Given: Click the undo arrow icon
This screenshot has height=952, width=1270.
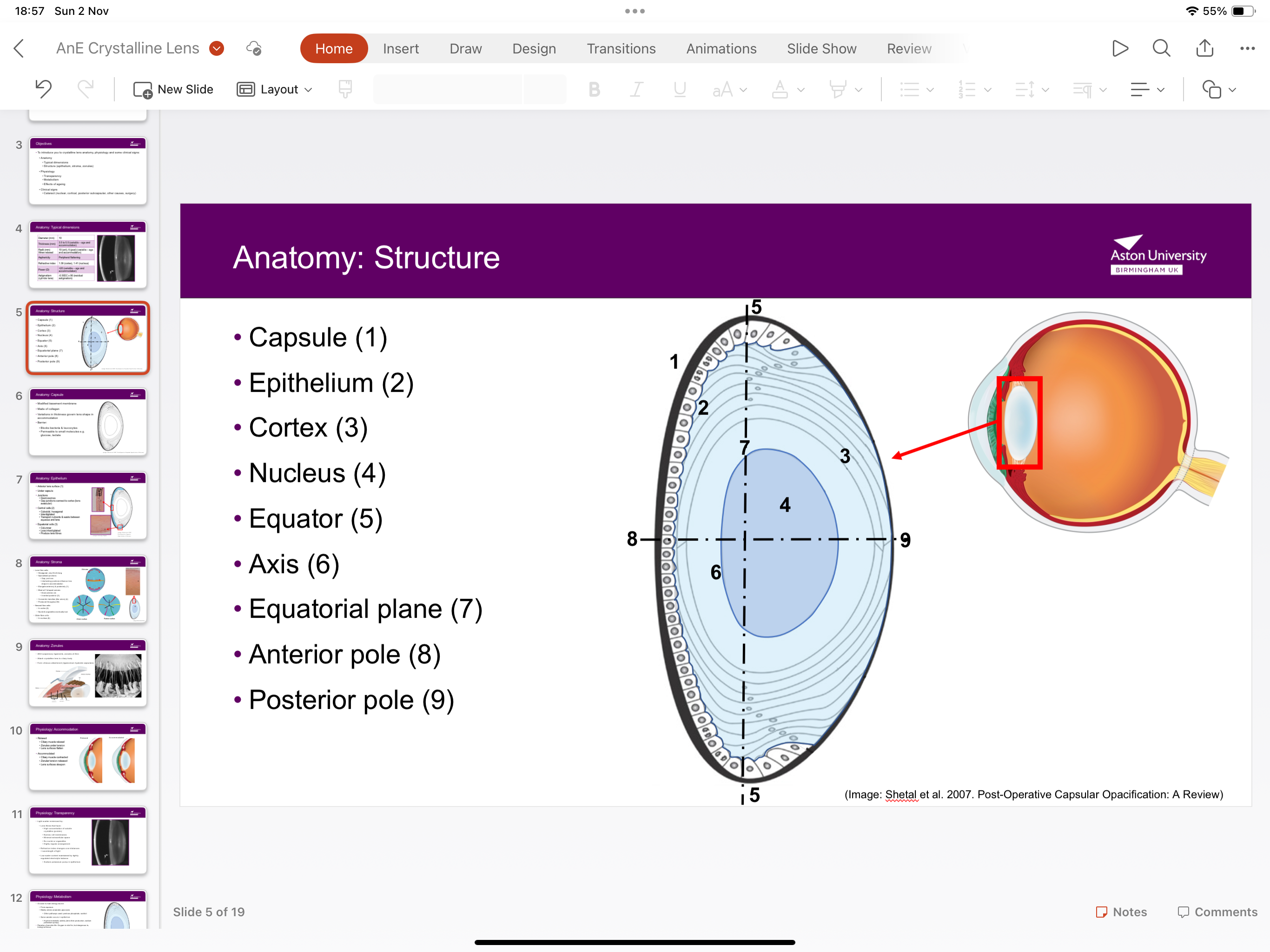Looking at the screenshot, I should [44, 89].
